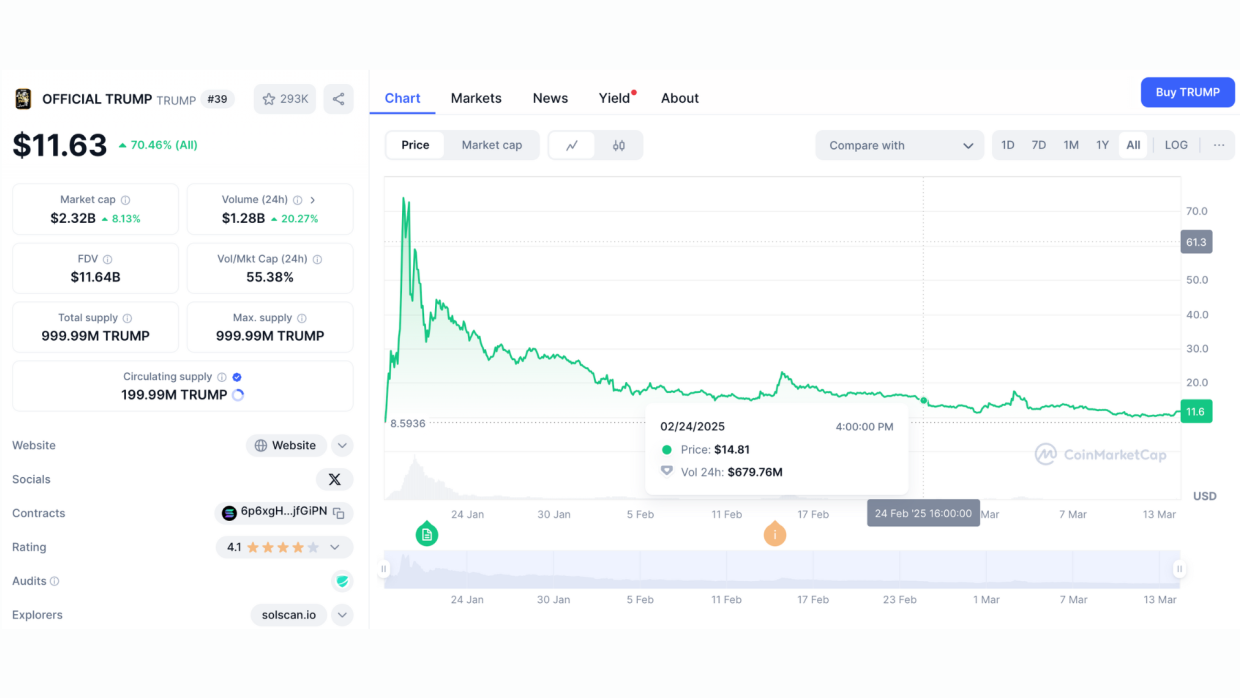
Task: Select the 1D time range
Action: pyautogui.click(x=1008, y=145)
